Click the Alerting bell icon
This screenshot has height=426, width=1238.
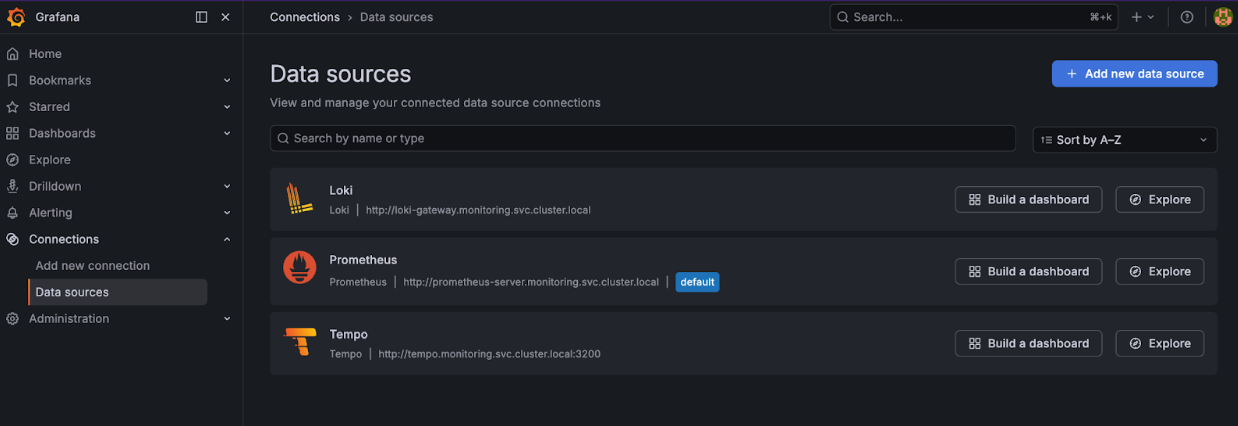coord(13,213)
